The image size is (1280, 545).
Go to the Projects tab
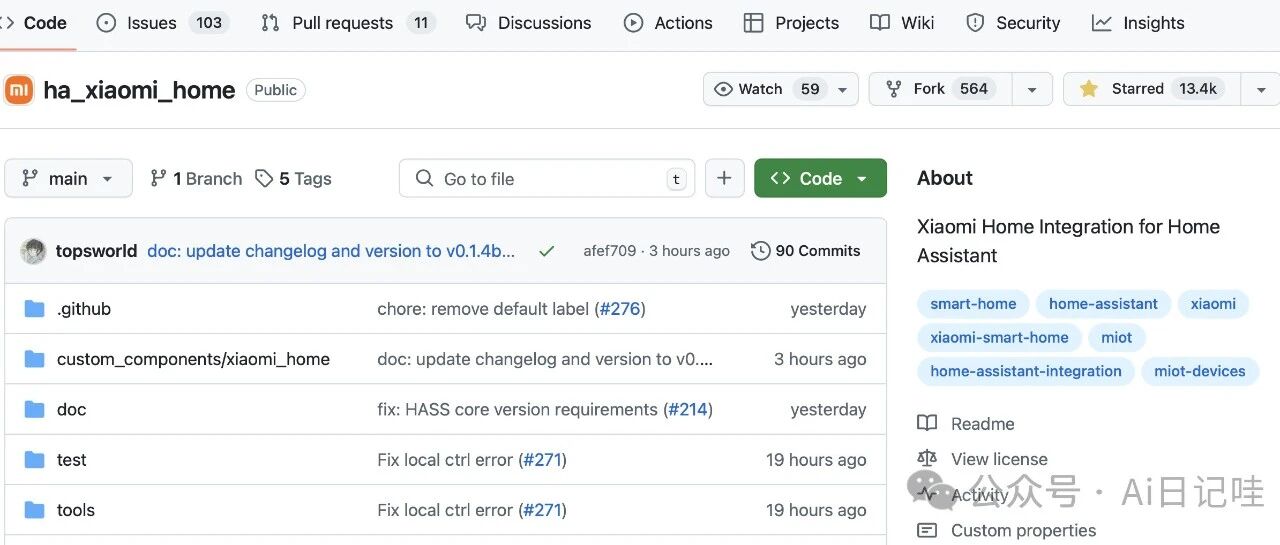[x=791, y=23]
